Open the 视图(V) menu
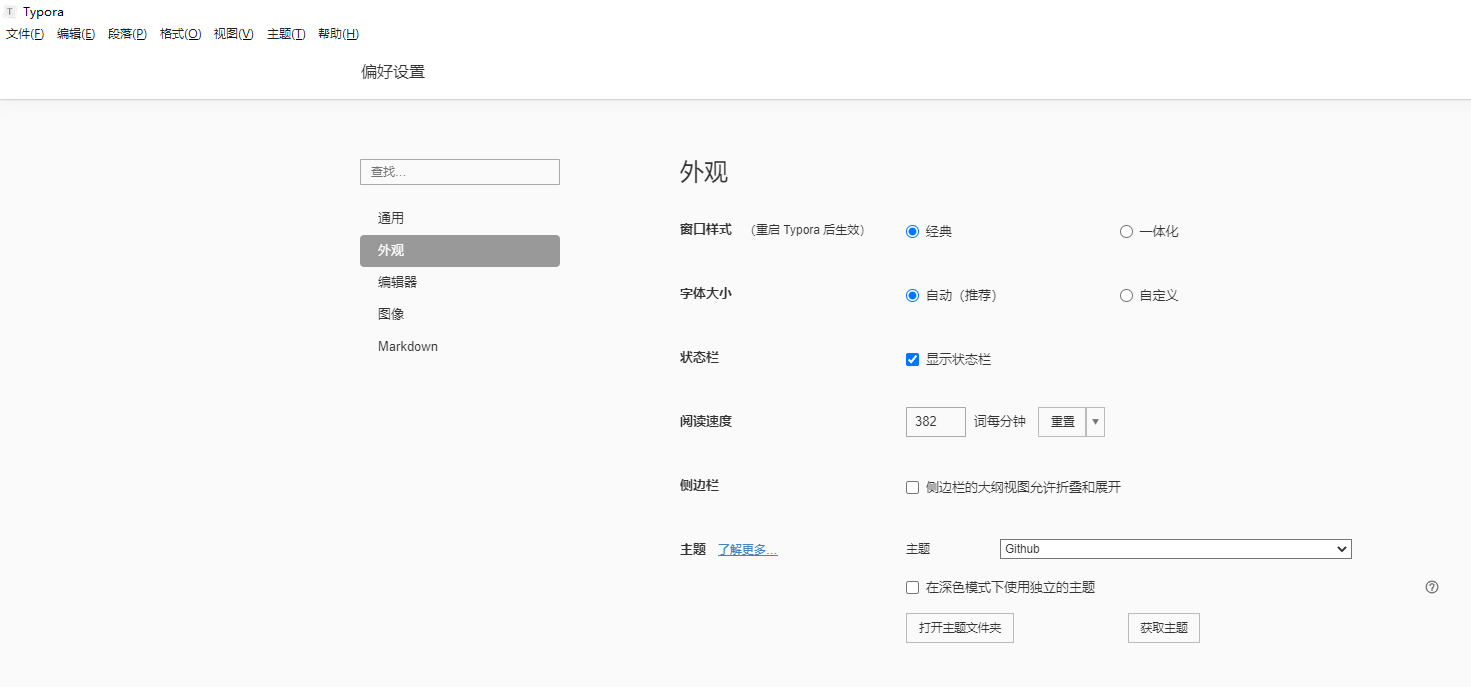Image resolution: width=1471 pixels, height=687 pixels. (x=233, y=34)
